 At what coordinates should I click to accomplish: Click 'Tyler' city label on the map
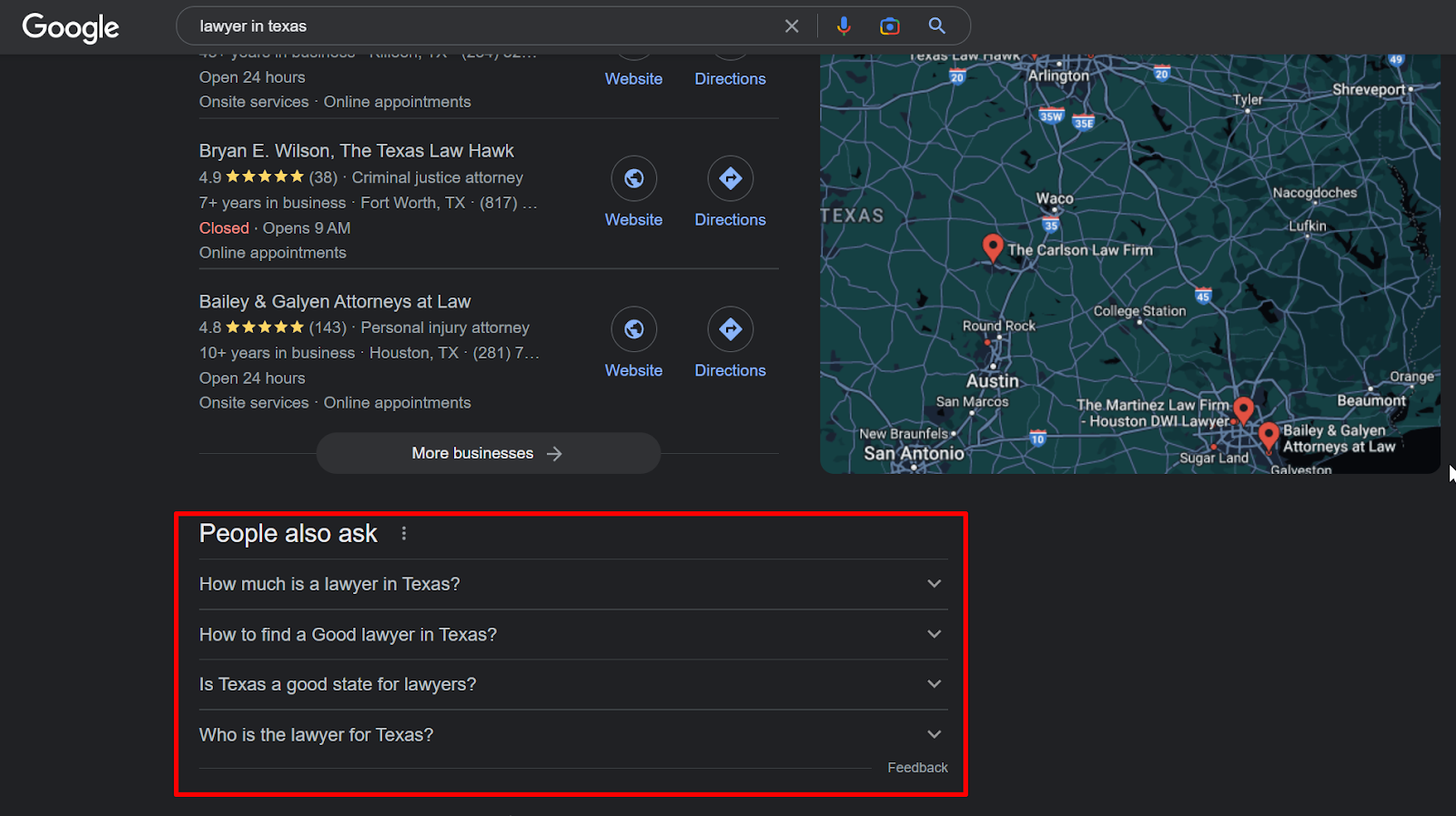pyautogui.click(x=1248, y=100)
